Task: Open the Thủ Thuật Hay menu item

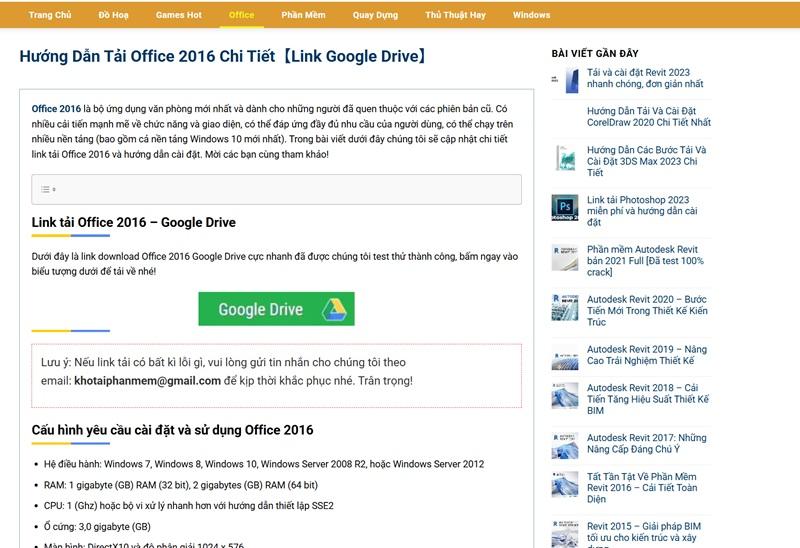Action: point(455,15)
